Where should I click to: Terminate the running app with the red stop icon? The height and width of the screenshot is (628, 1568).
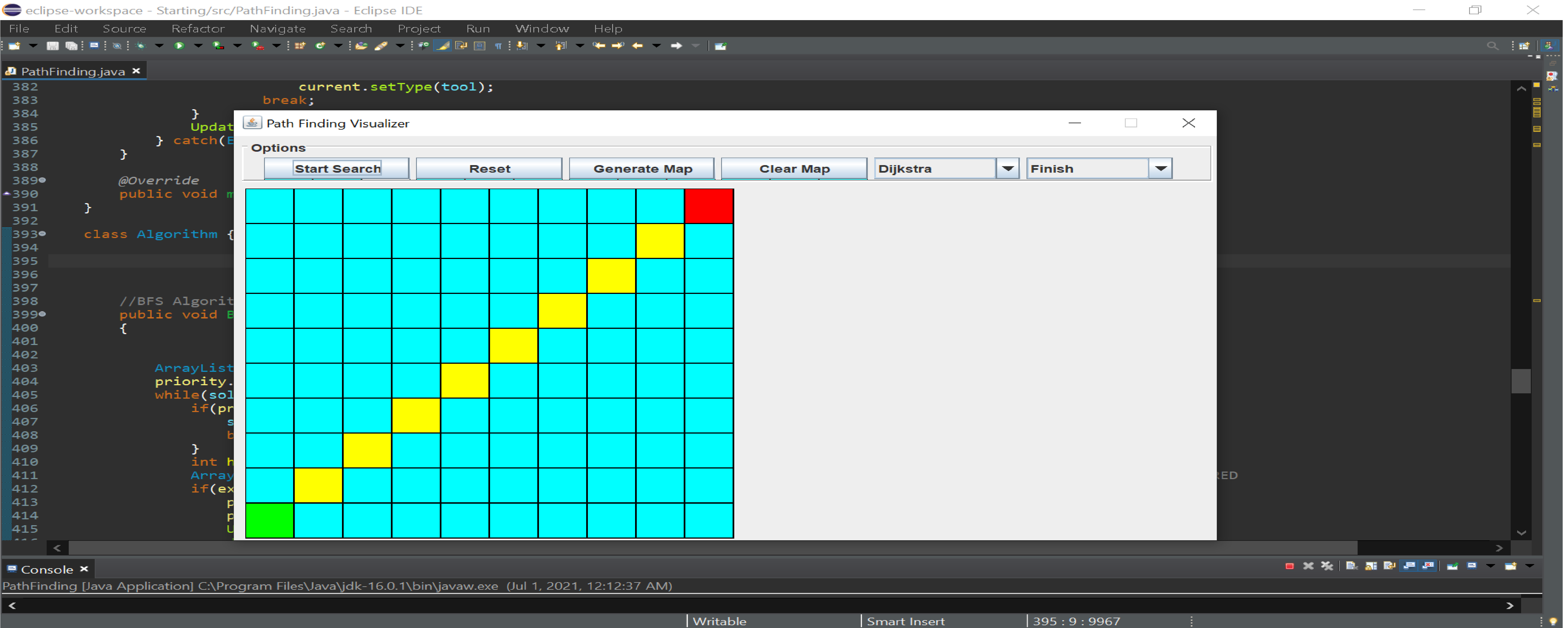coord(1289,566)
